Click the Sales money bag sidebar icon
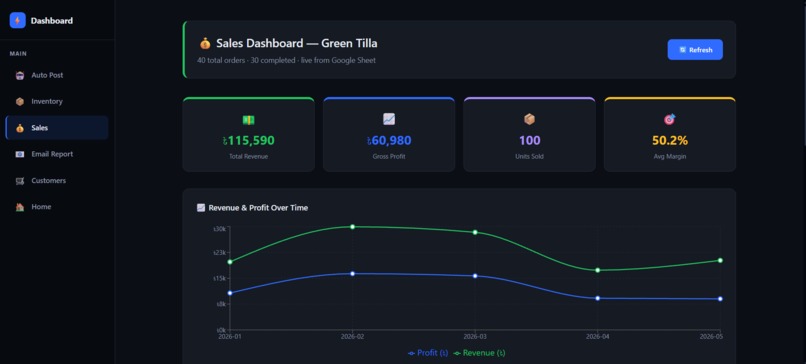Viewport: 806px width, 364px height. click(20, 128)
